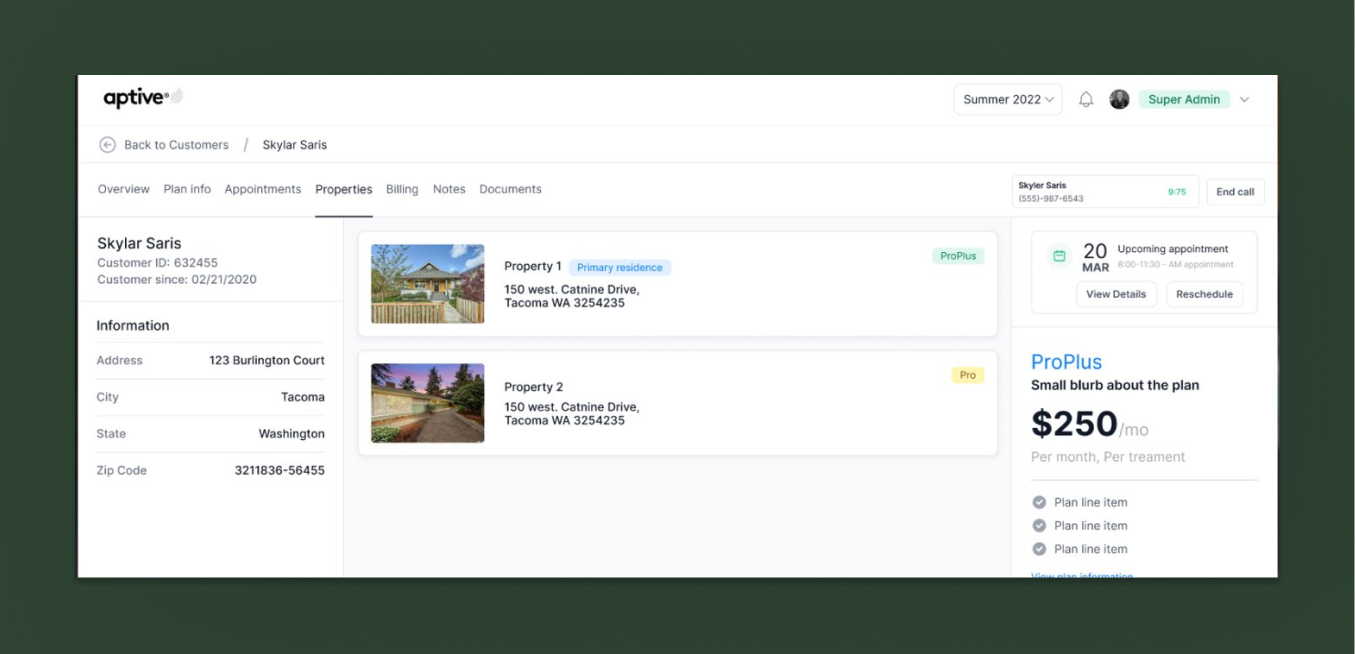Click Small blurb about the plan text
1355x654 pixels.
[x=1115, y=385]
